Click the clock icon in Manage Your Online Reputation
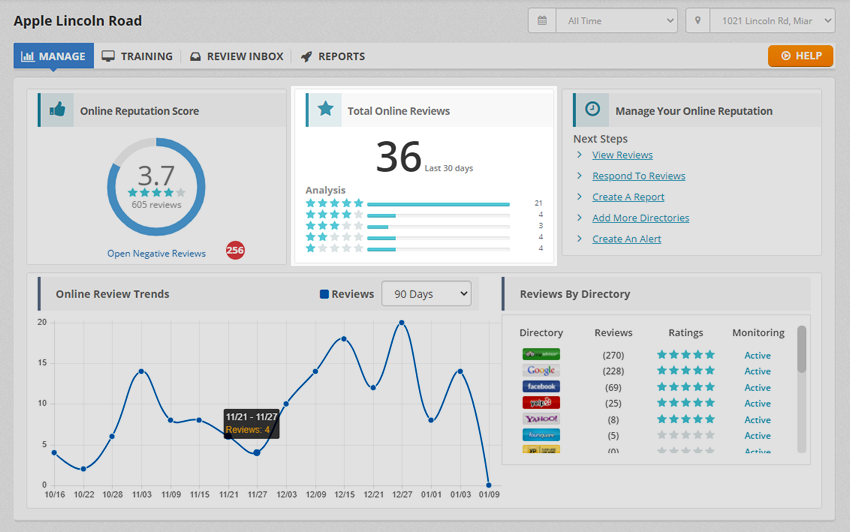Viewport: 850px width, 532px height. tap(592, 110)
